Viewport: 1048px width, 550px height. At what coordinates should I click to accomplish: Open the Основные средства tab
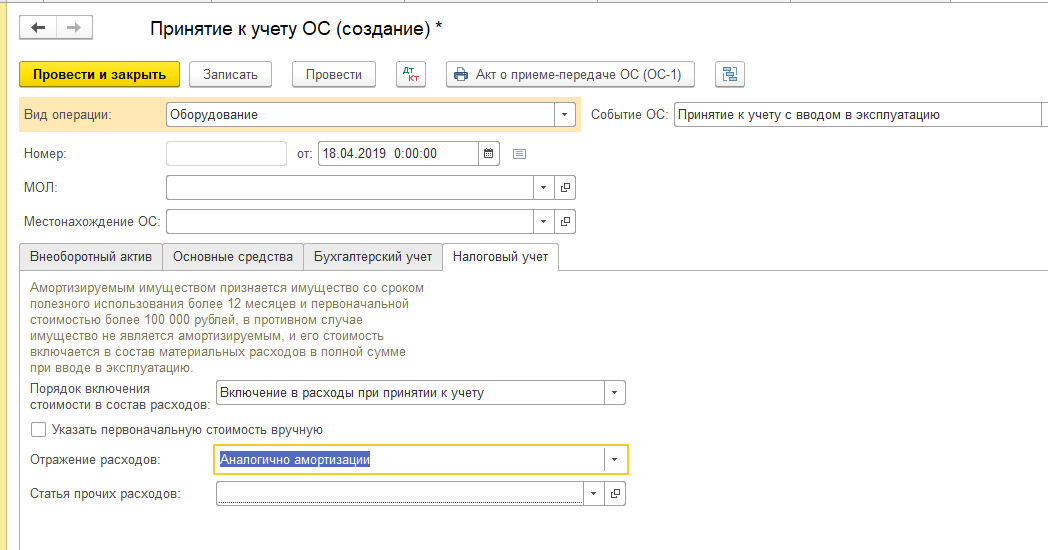pyautogui.click(x=232, y=257)
